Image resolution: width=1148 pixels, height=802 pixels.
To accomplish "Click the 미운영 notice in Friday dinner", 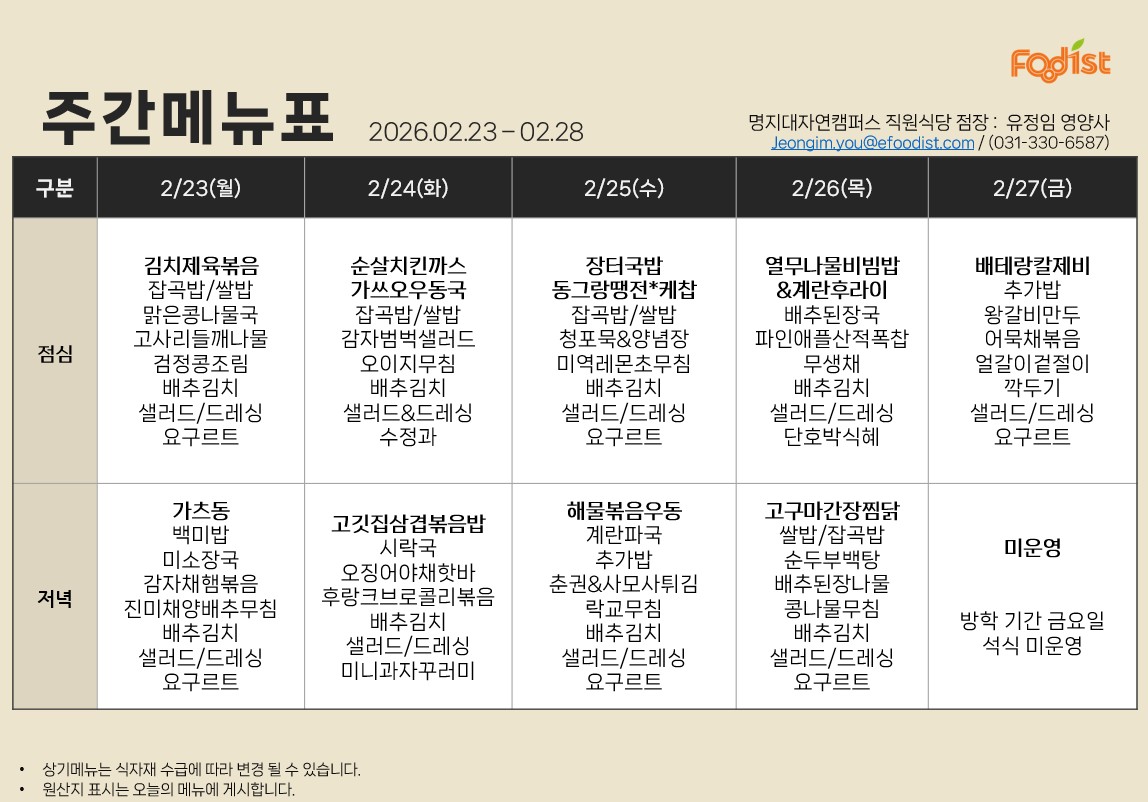I will tap(1032, 548).
